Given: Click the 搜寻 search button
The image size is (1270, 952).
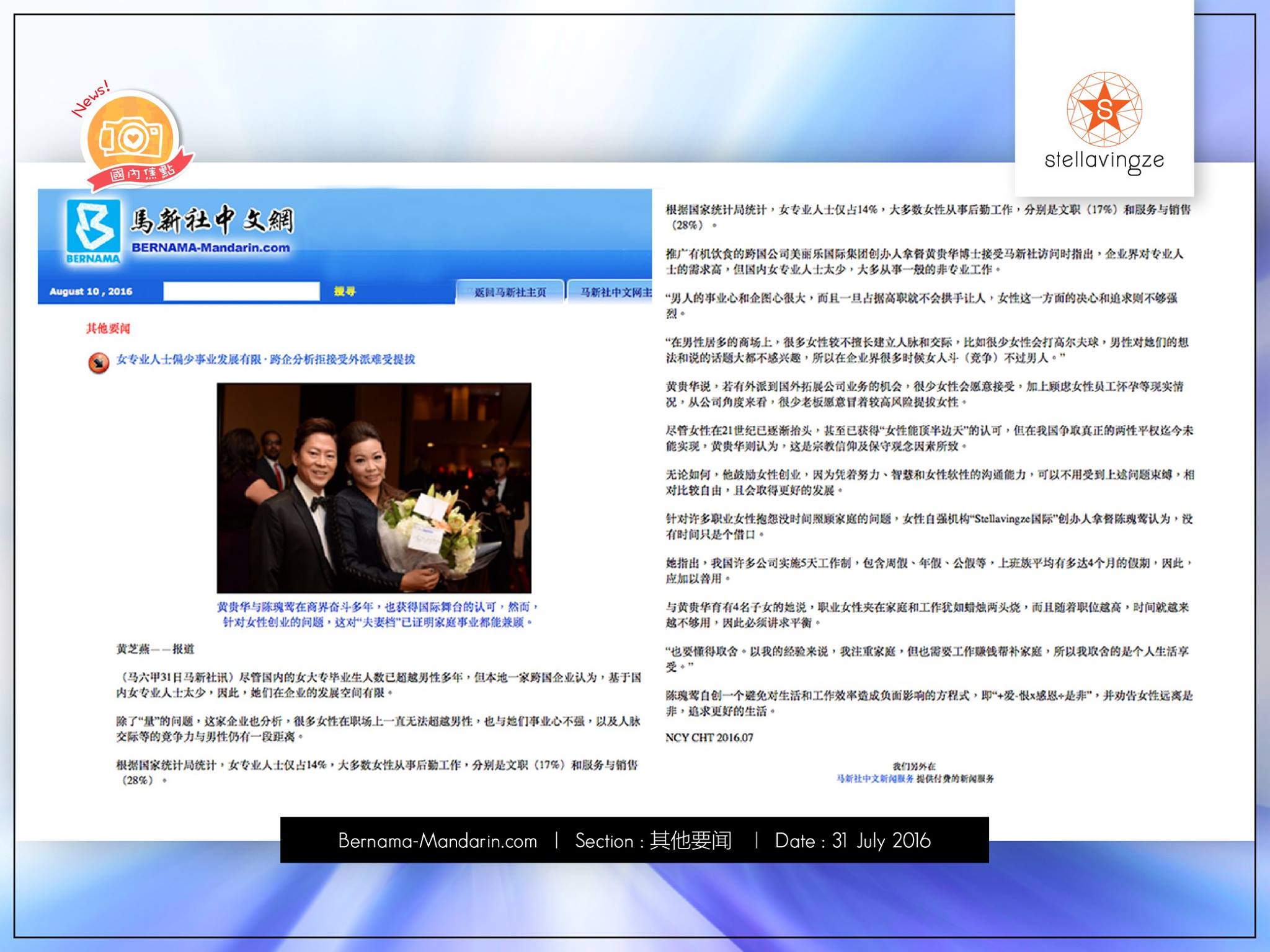Looking at the screenshot, I should click(x=344, y=291).
